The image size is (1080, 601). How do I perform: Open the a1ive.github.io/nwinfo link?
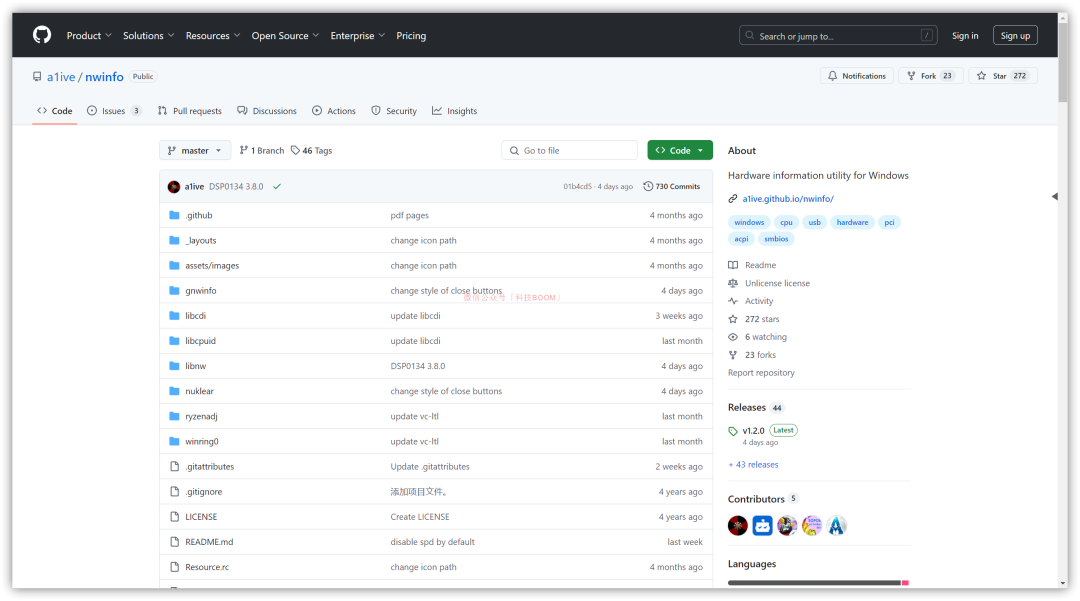coord(788,199)
